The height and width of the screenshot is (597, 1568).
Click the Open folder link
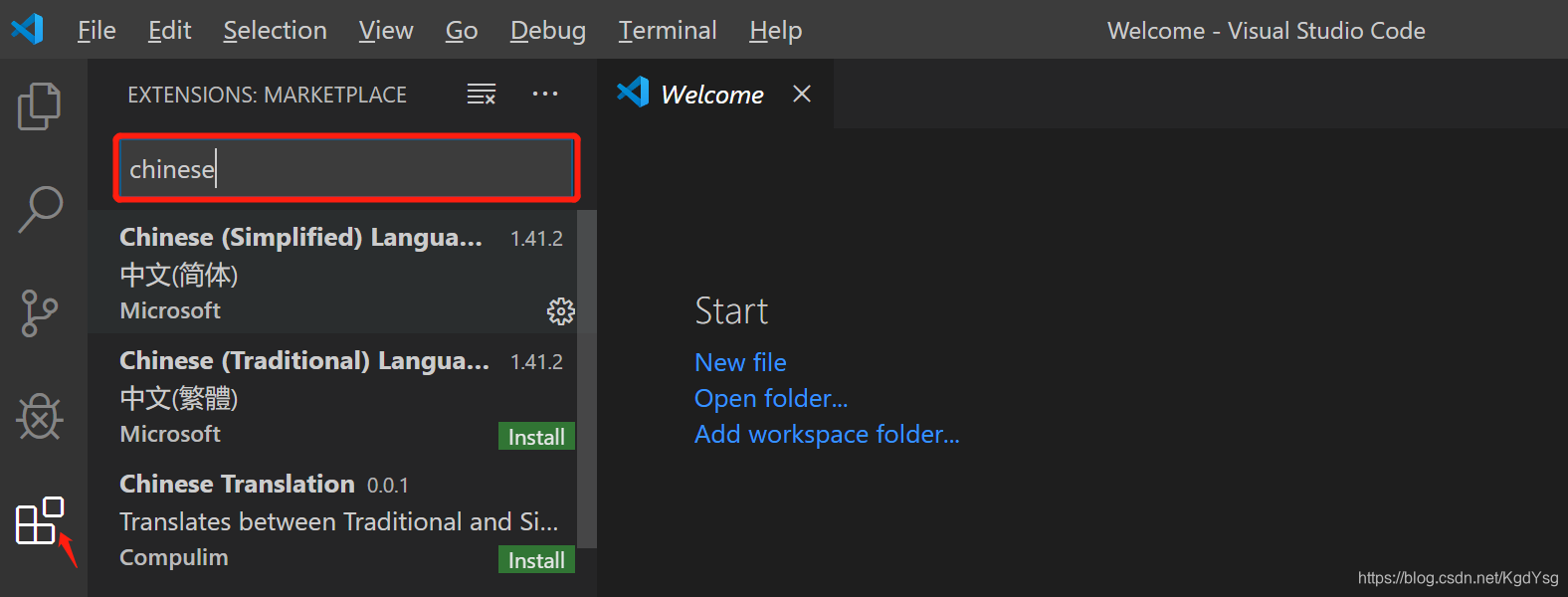coord(771,398)
